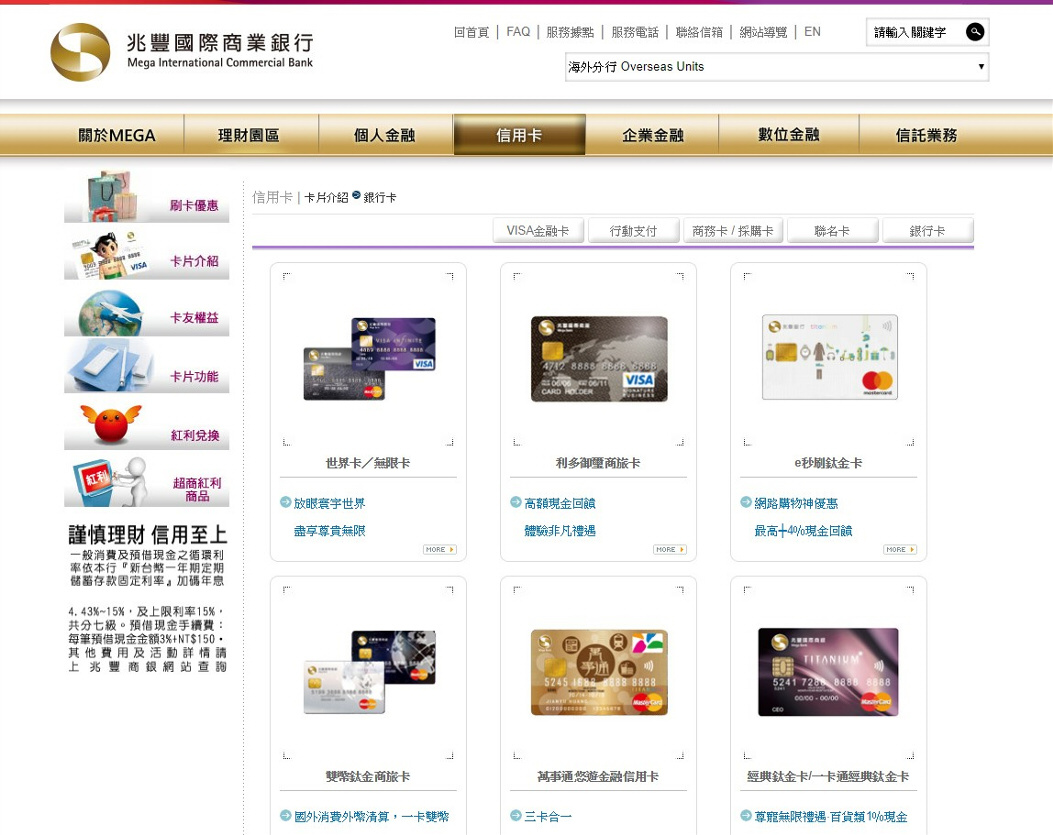Click the 世界卡／無限卡 card image
The height and width of the screenshot is (835, 1053).
[369, 359]
